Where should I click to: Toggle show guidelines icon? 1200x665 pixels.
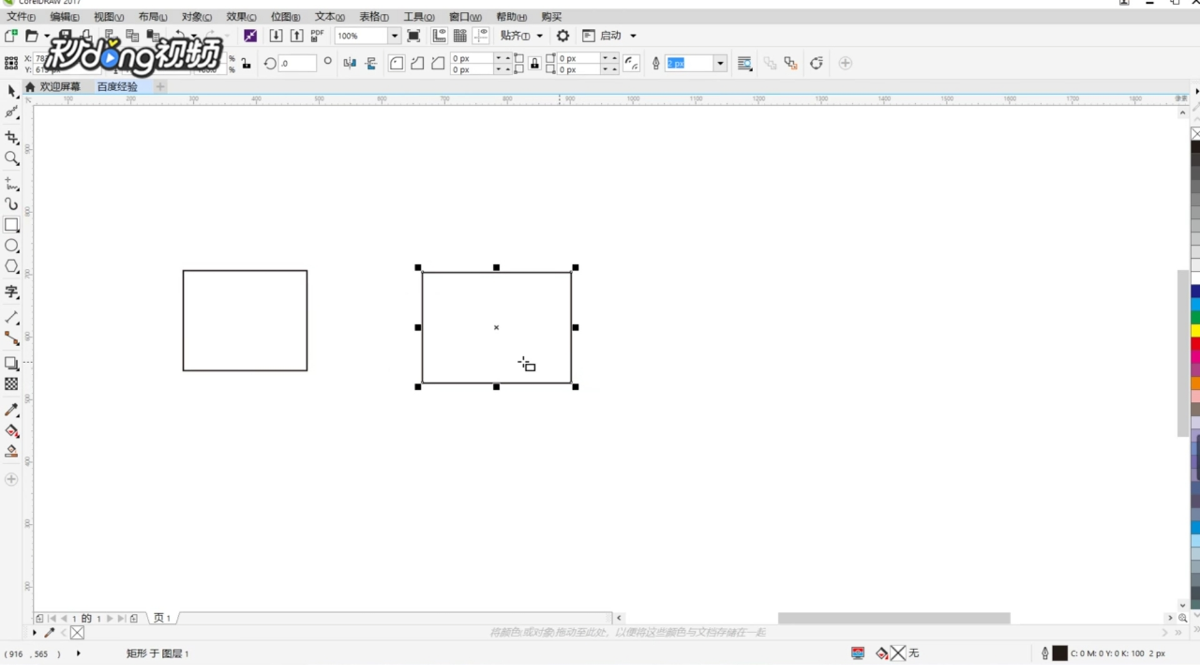481,35
